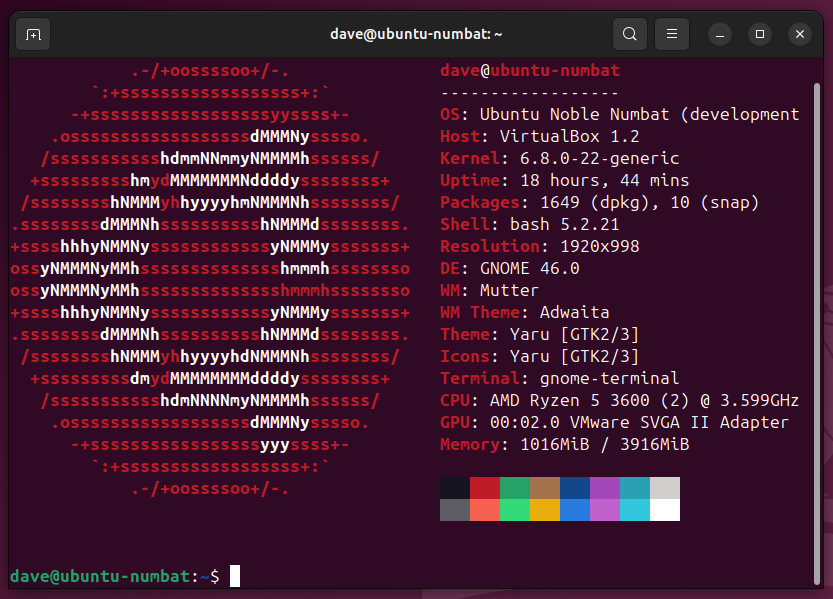
Task: Click the OS line Ubuntu Noble Numbat
Action: coord(619,115)
